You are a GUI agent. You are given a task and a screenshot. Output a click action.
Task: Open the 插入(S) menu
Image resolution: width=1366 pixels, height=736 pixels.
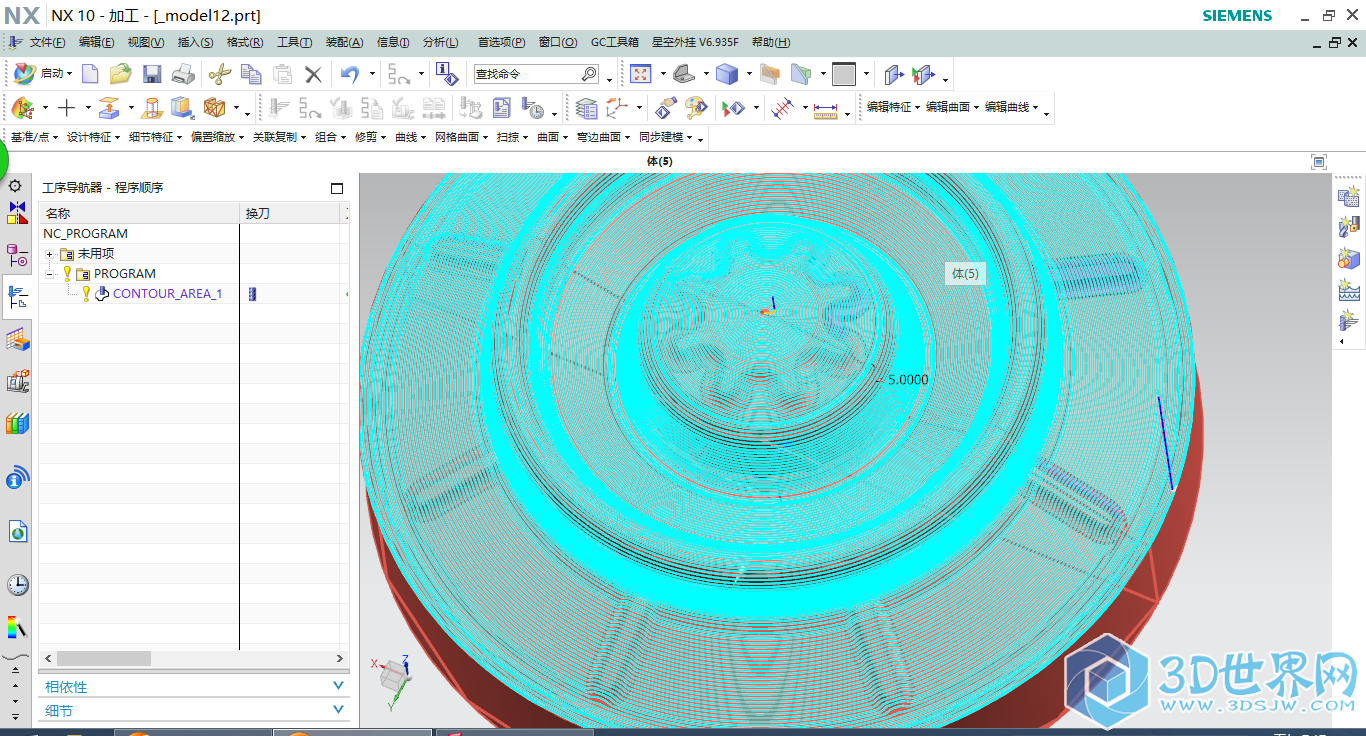point(195,42)
